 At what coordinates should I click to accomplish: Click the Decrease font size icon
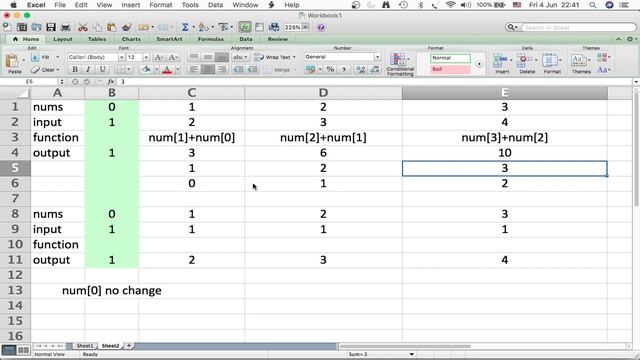[173, 57]
